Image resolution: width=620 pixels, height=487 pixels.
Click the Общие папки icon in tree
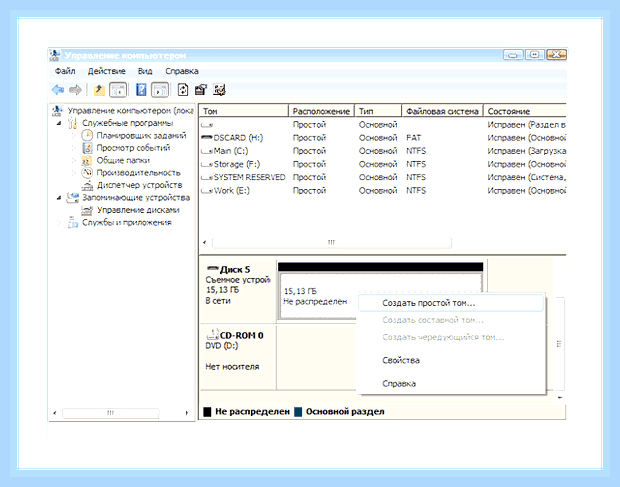86,160
